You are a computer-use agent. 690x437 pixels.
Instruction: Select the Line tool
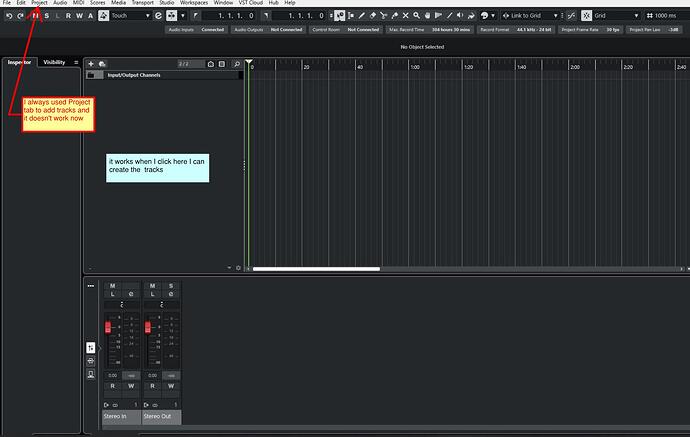[x=449, y=16]
